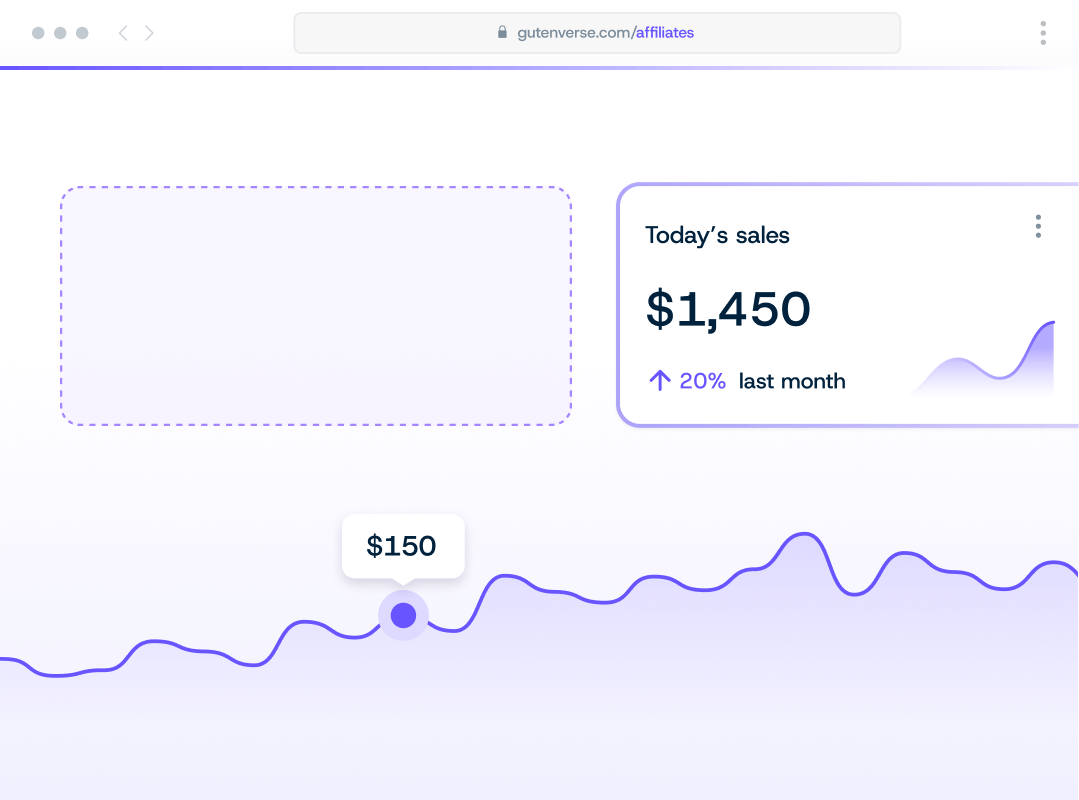Click the first gray window dot
This screenshot has width=1079, height=800.
[x=38, y=33]
